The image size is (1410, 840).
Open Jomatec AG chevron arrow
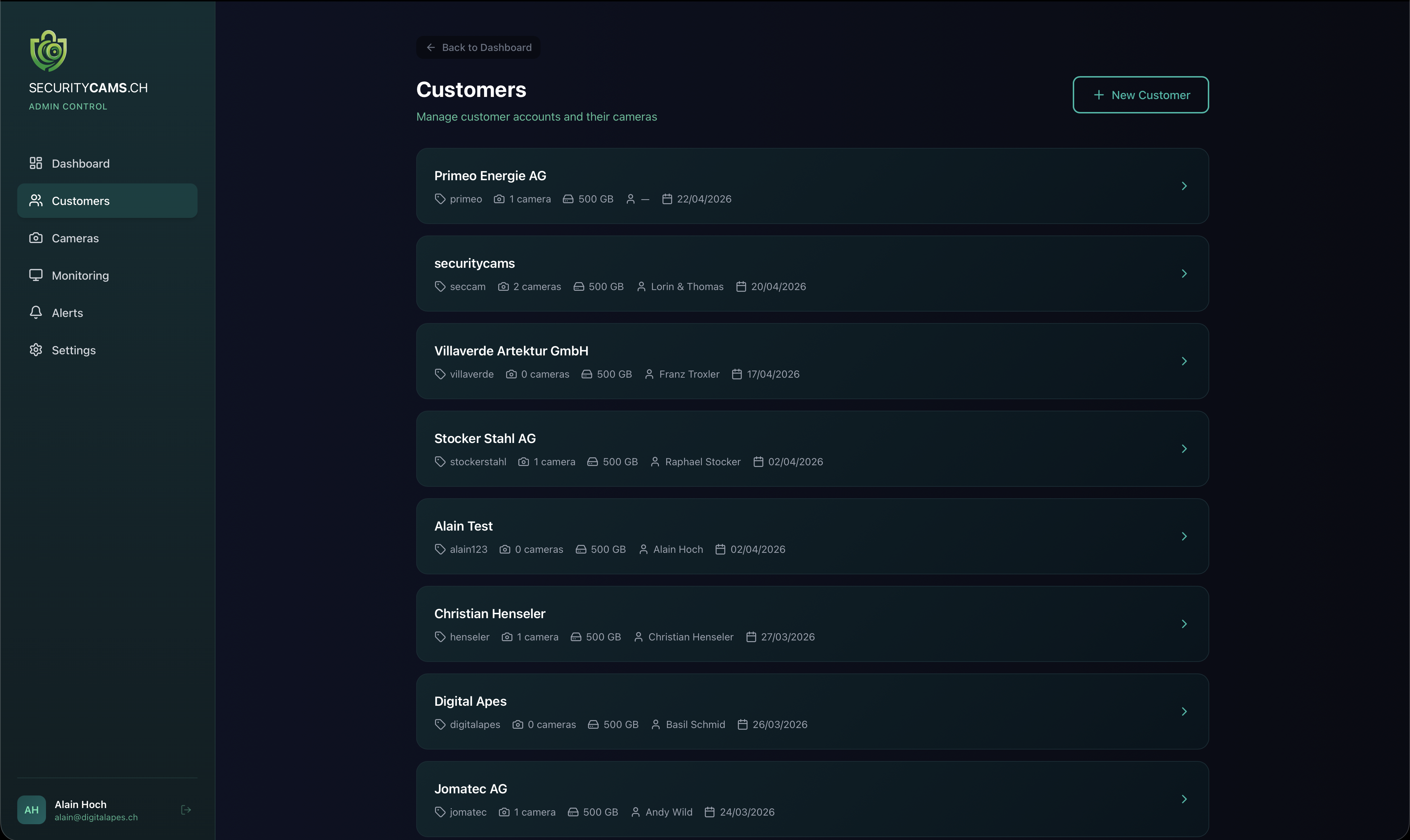[x=1184, y=799]
